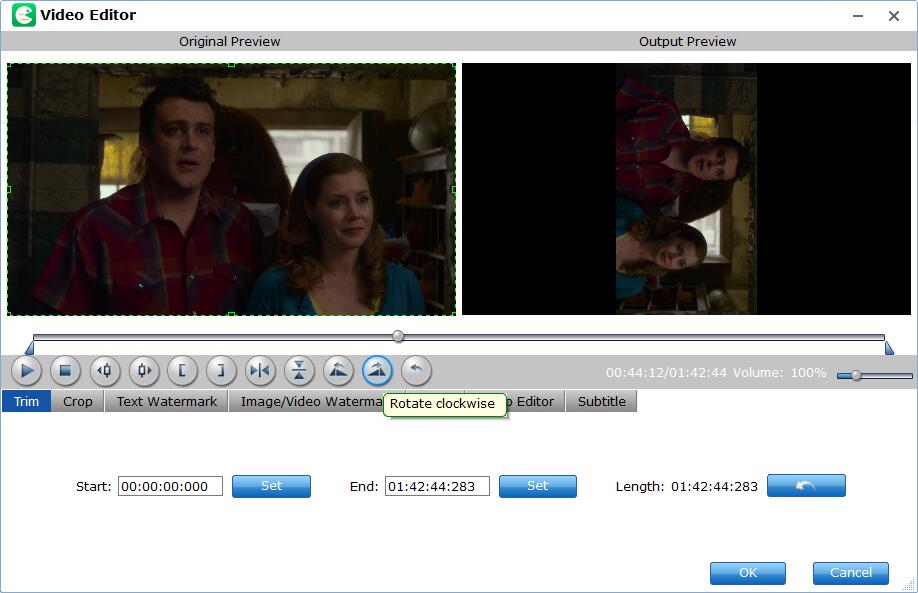Click the Volume: 100% label
This screenshot has width=918, height=593.
click(x=780, y=372)
